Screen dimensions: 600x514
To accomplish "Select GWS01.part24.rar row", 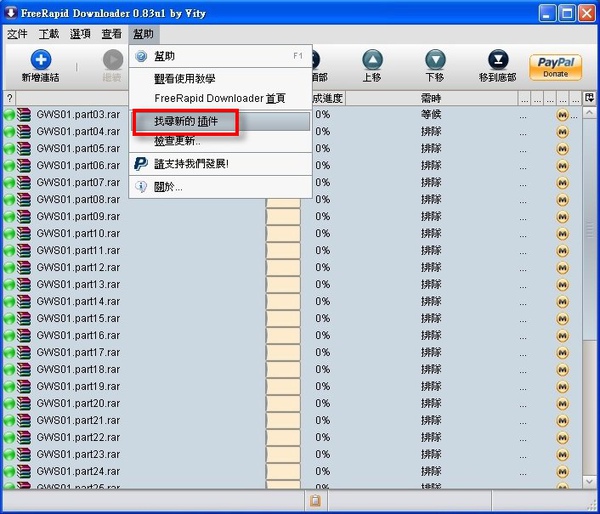I will pos(293,471).
